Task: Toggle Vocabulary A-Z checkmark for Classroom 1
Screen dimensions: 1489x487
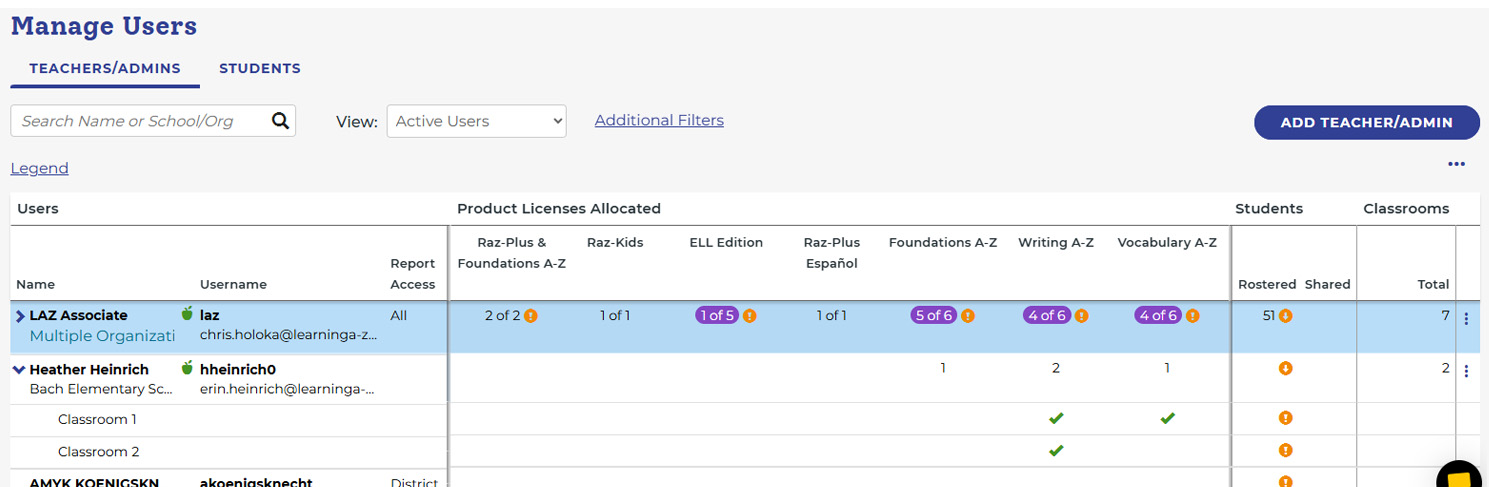Action: 1167,419
